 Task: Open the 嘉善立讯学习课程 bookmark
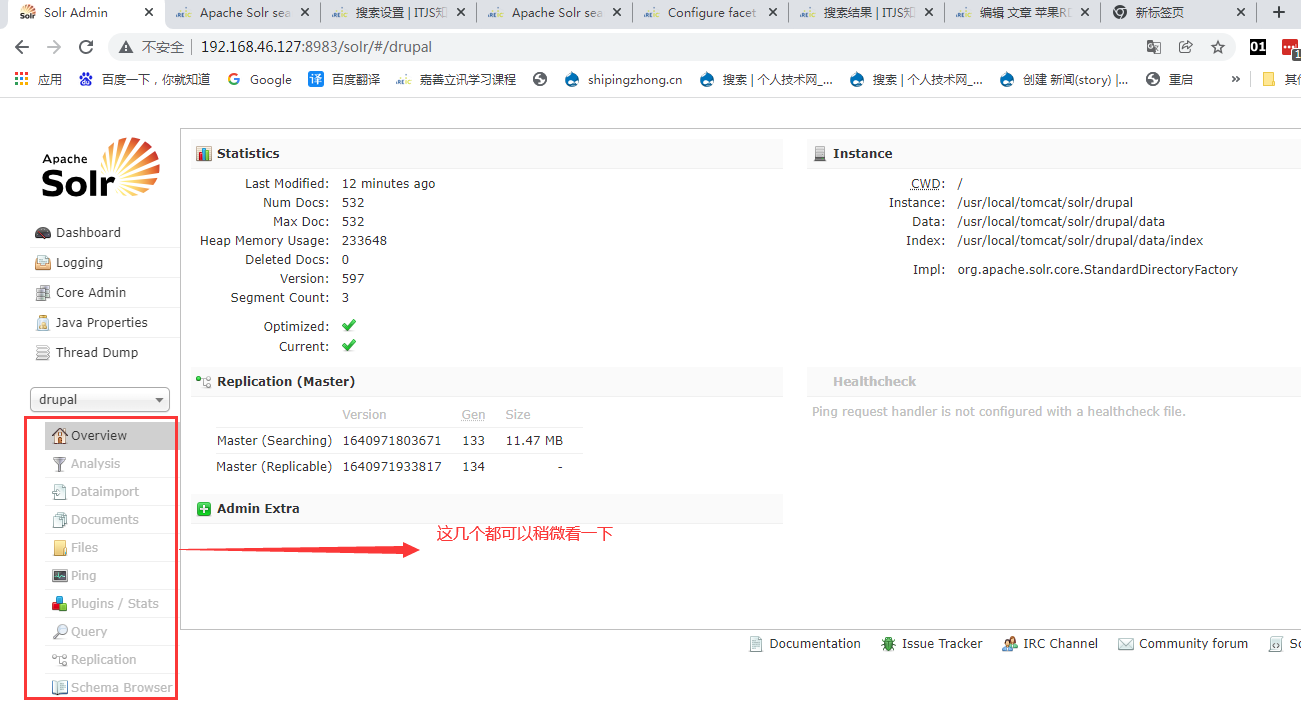[x=456, y=79]
